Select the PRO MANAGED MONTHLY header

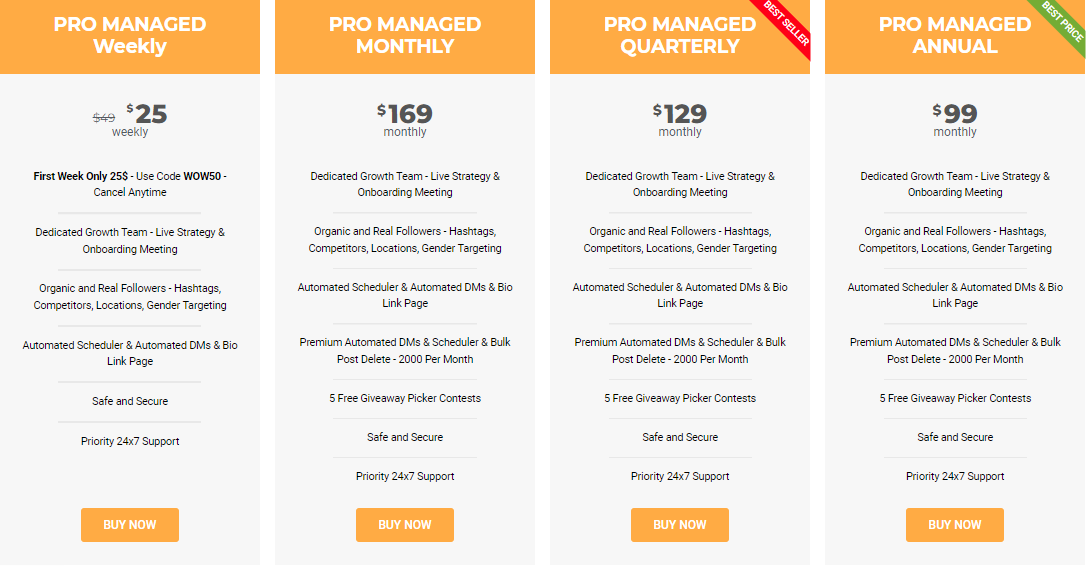[405, 36]
